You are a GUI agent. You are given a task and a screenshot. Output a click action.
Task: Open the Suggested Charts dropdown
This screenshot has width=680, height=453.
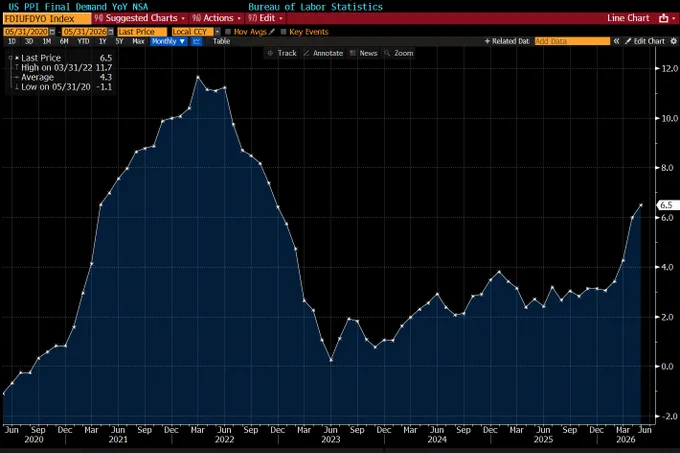pos(140,18)
